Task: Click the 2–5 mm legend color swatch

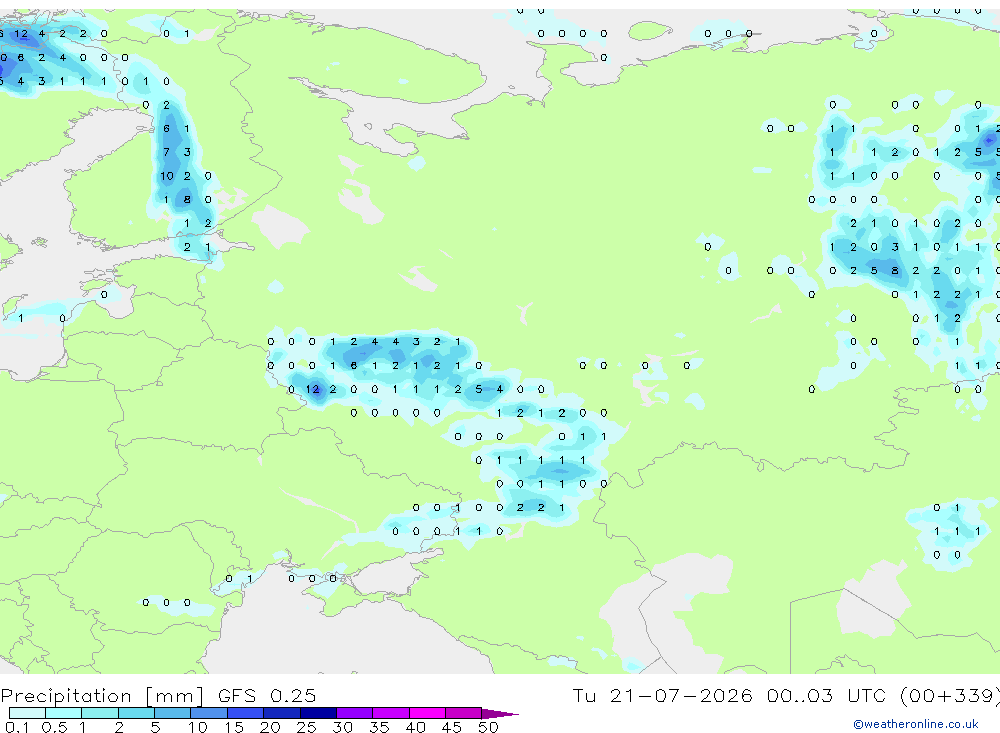Action: point(136,713)
